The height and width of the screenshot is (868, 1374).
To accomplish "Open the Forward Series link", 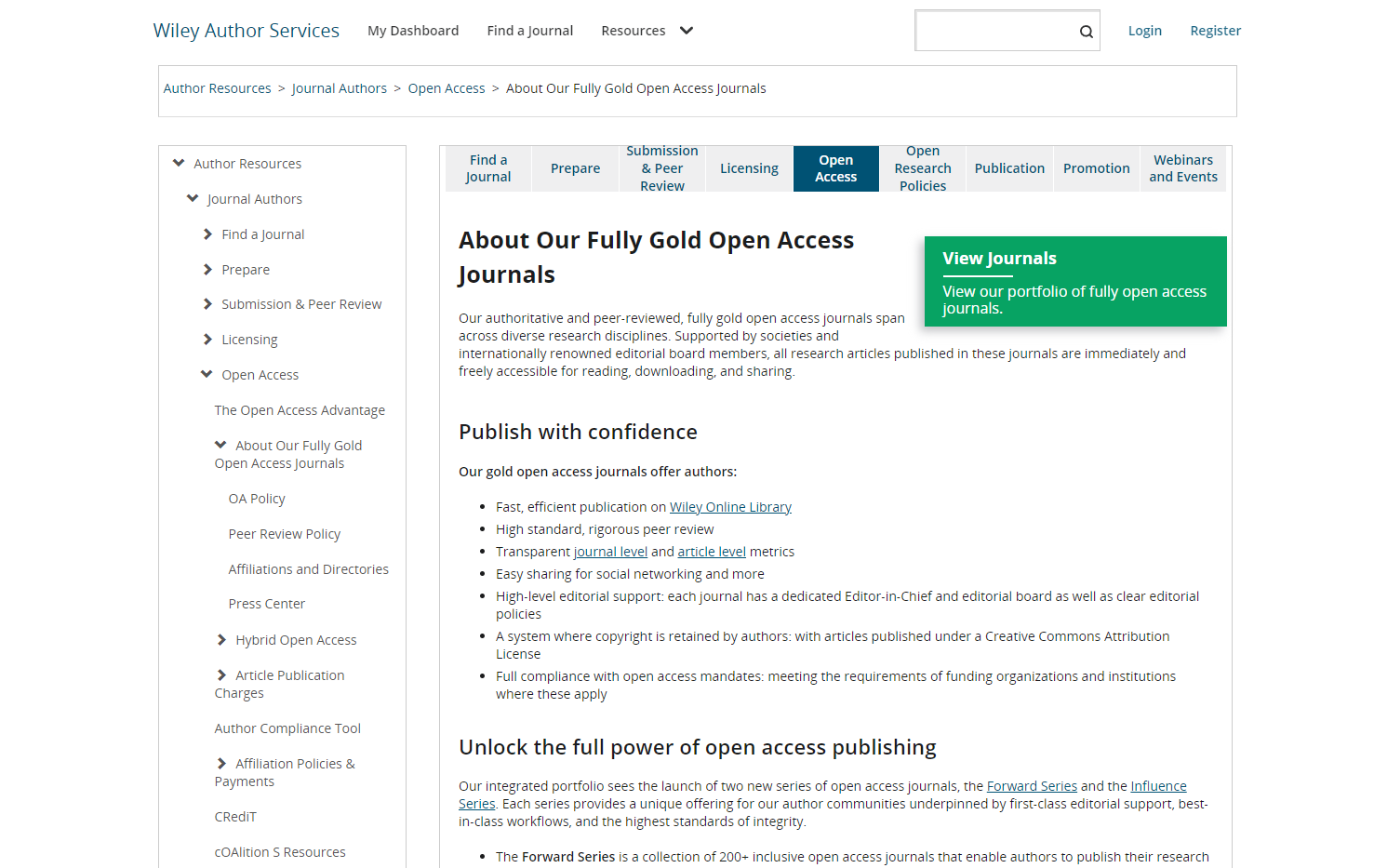I will (x=1032, y=786).
